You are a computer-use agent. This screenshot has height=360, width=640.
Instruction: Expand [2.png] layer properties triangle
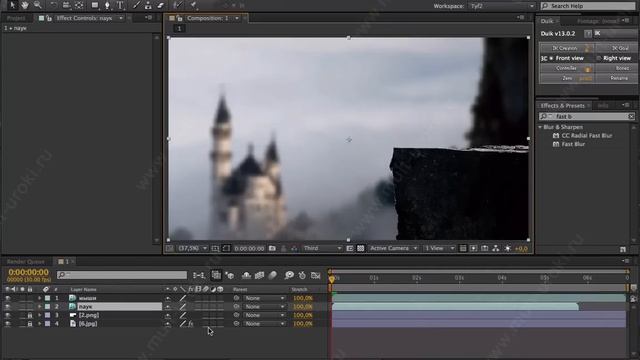tap(39, 315)
